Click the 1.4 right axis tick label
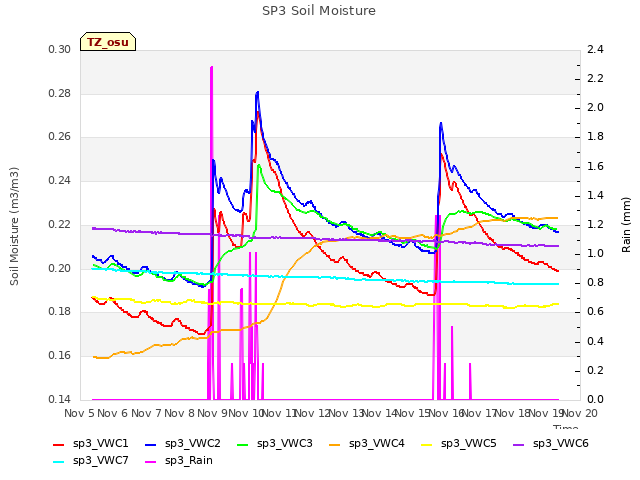640x480 pixels. pyautogui.click(x=595, y=196)
